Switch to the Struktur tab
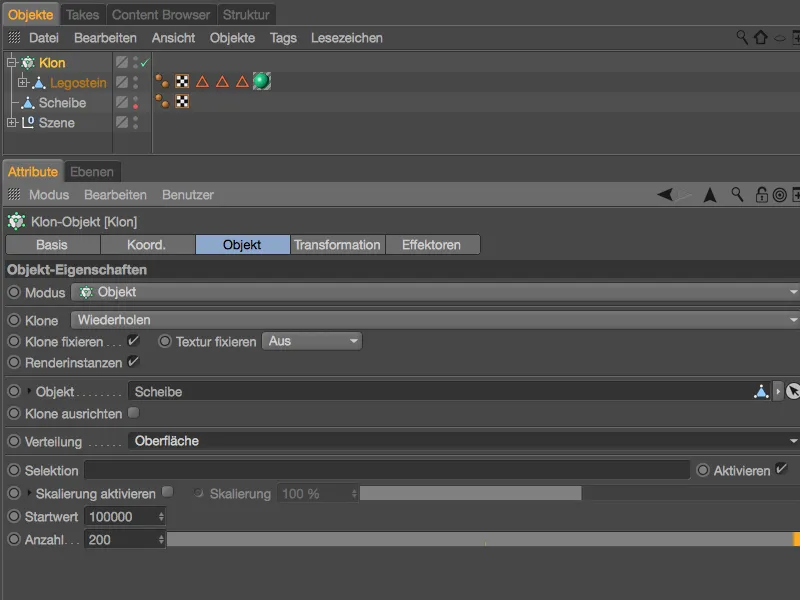The height and width of the screenshot is (600, 800). tap(245, 14)
